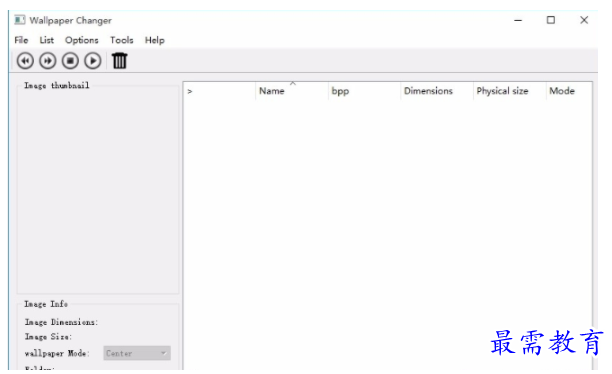Screen dimensions: 612x374
Task: Start wallpaper cycling with the play button
Action: [x=93, y=61]
